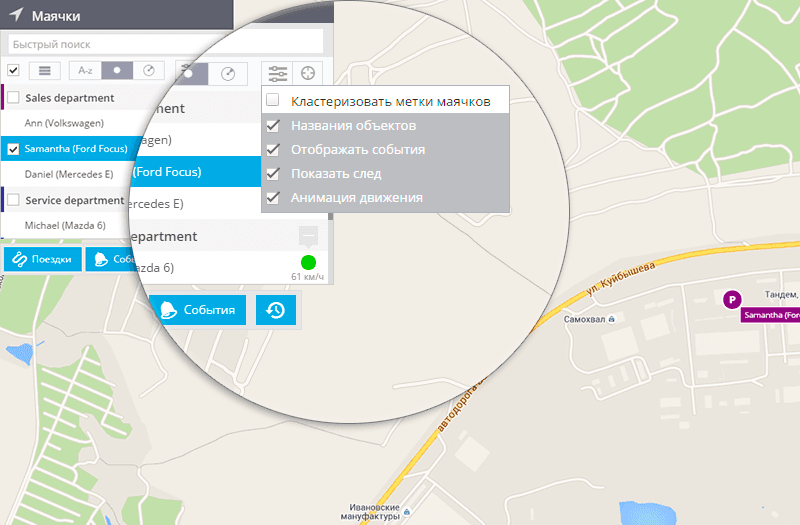Select Michael (Mazda 6) row
The image size is (800, 525).
[x=65, y=225]
